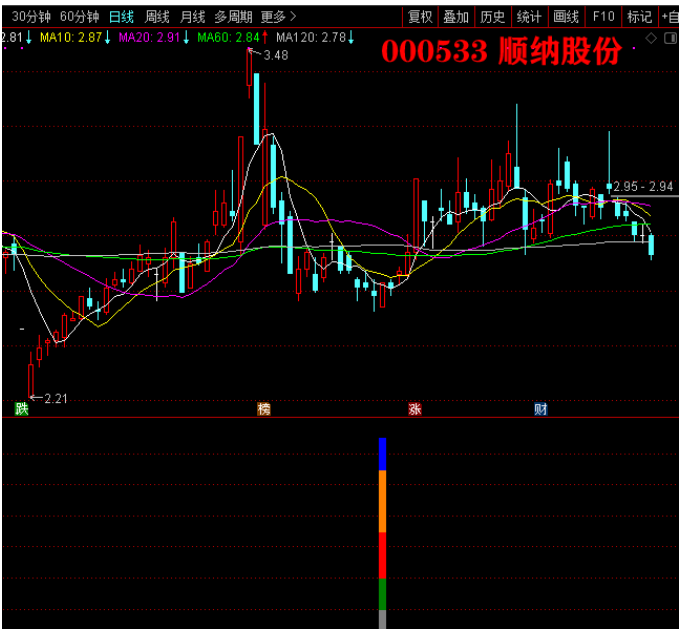Switch to the 30分钟 period tab

(x=31, y=17)
